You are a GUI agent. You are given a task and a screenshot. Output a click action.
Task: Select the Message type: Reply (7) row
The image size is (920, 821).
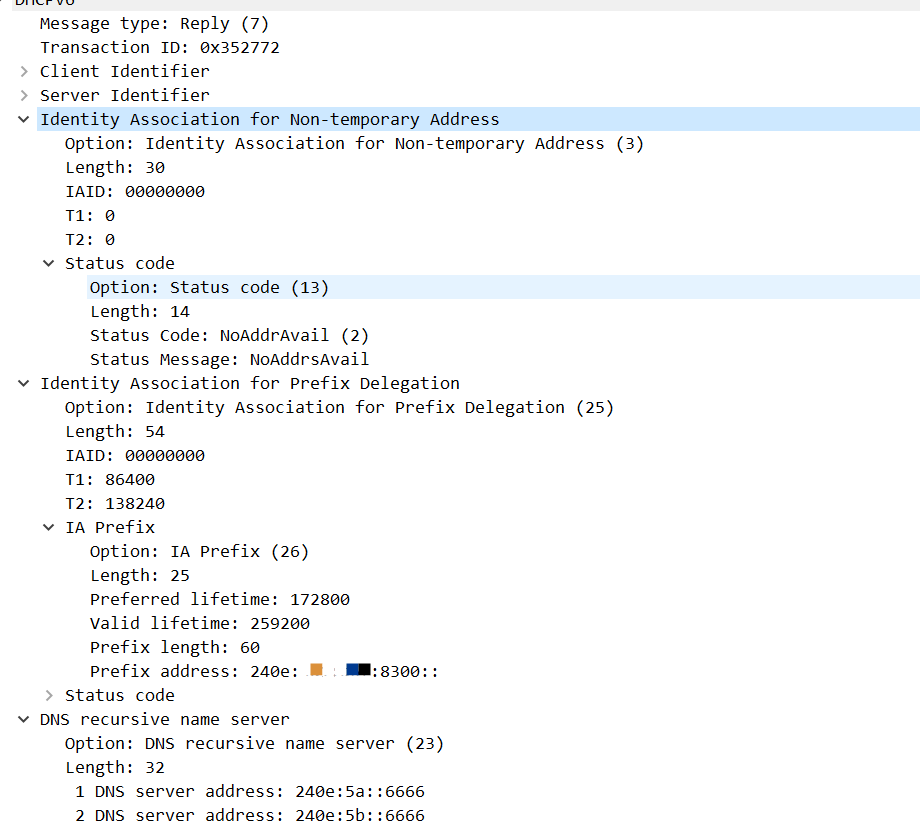[154, 23]
